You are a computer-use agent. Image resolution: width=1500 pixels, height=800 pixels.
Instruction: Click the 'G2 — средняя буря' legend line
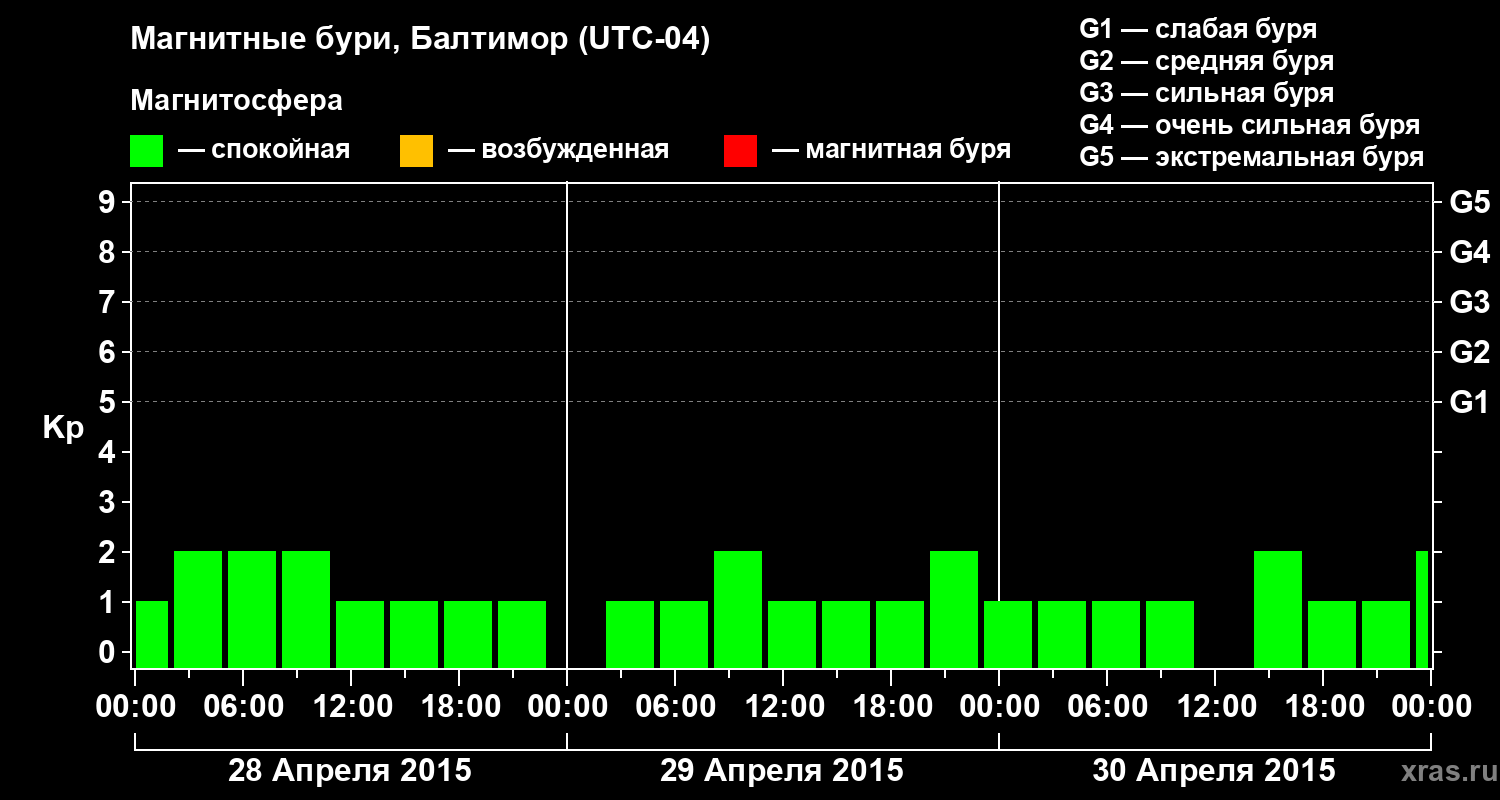[x=1206, y=61]
